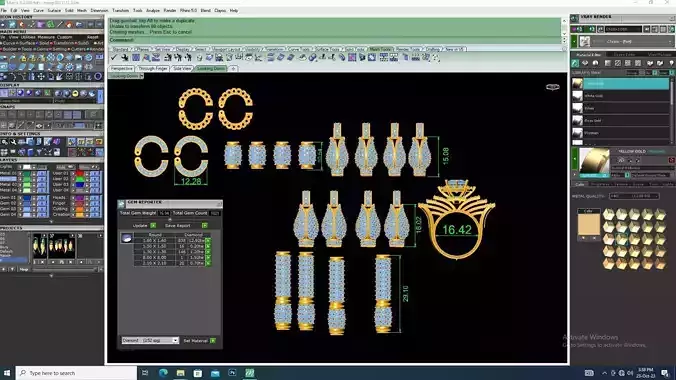
Task: Click the green Update button icon in Gem Reporter
Action: click(x=153, y=226)
